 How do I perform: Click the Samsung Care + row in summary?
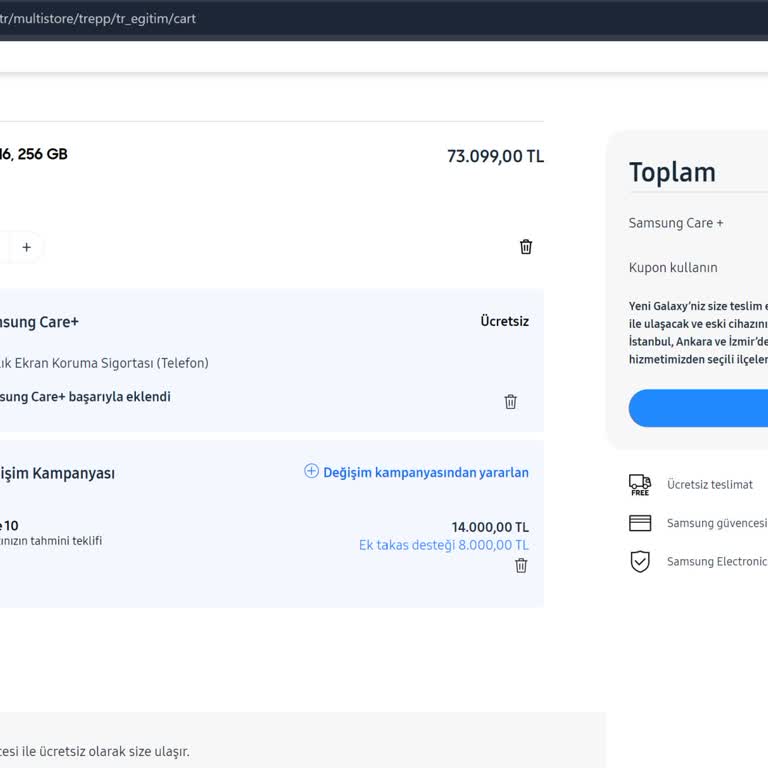[x=676, y=223]
